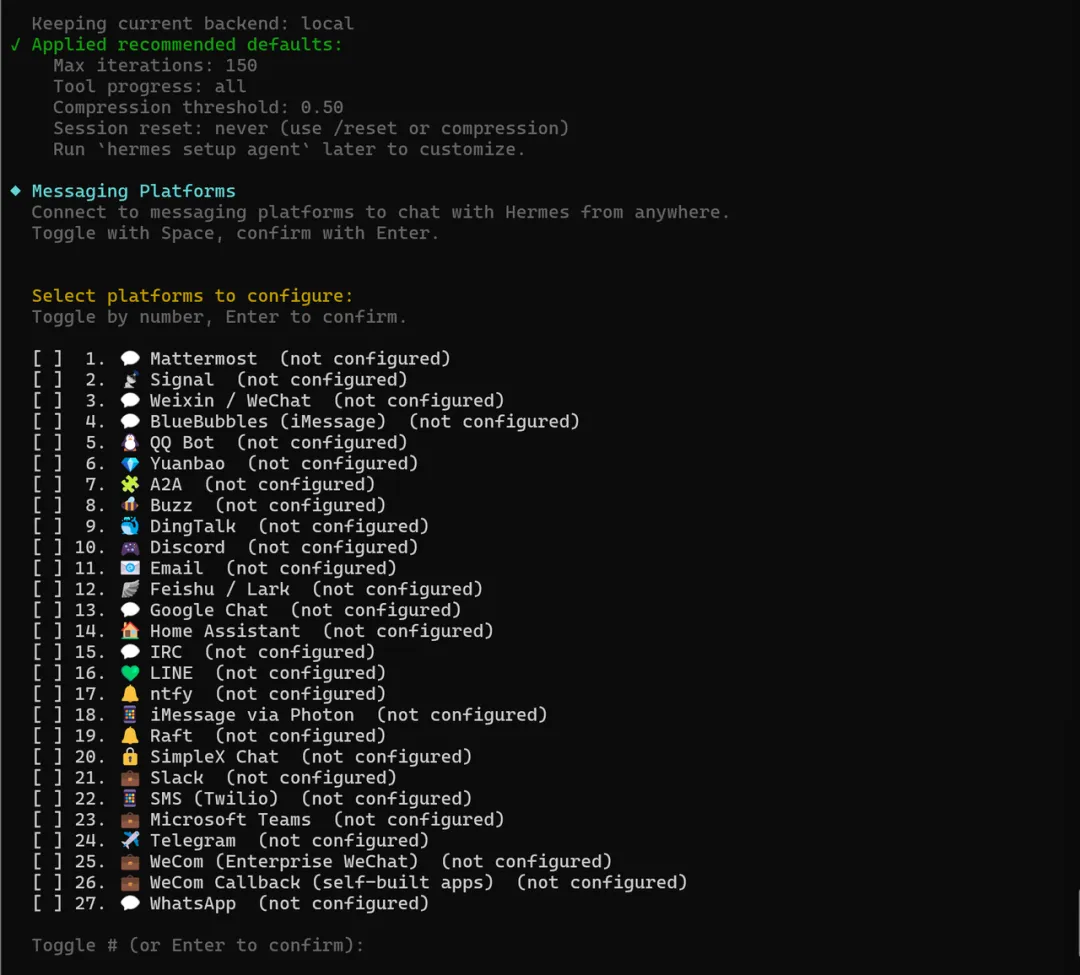
Task: Click '(not configured)' status next to Yuanbao
Action: (333, 463)
